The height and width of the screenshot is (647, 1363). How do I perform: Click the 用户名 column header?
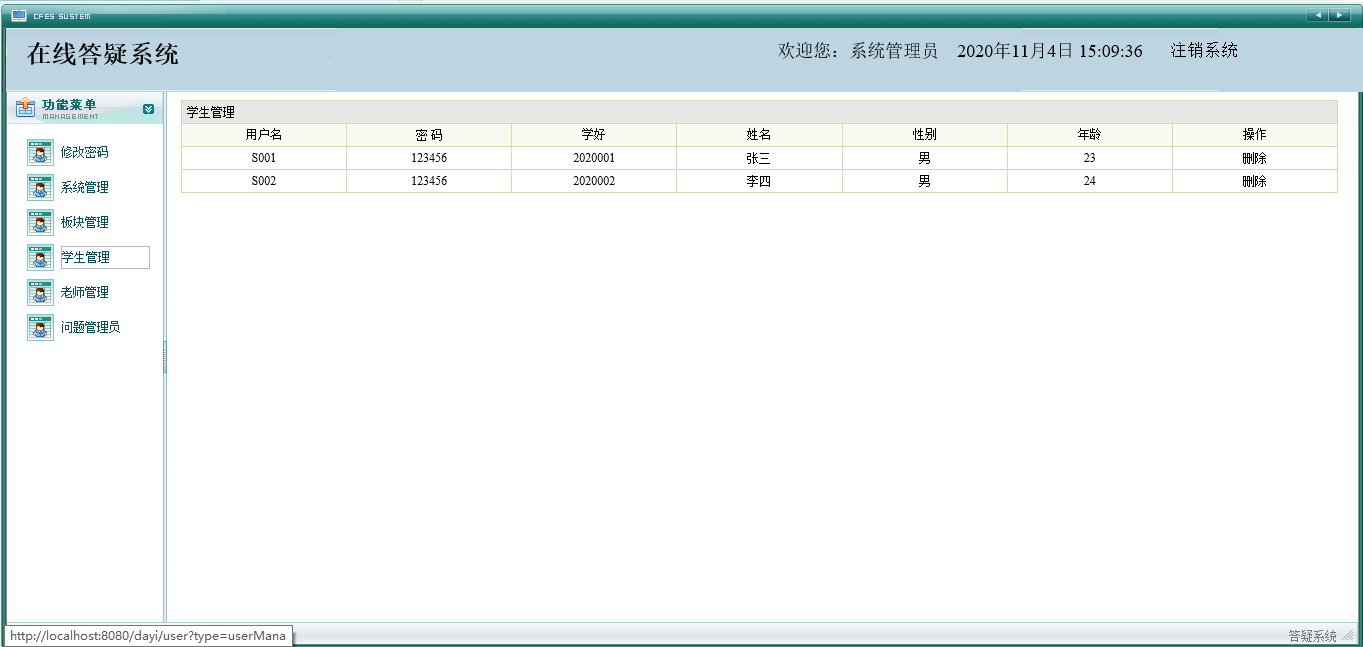coord(264,135)
